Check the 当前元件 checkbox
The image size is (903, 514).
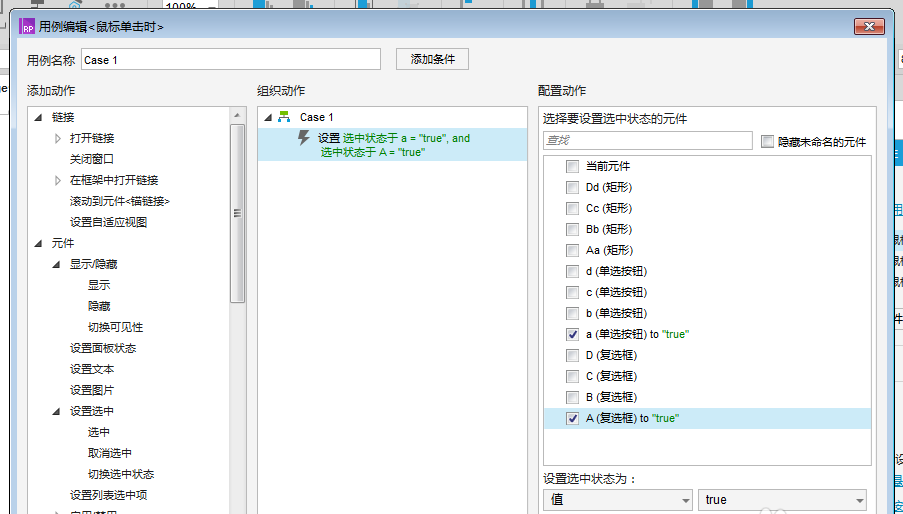[x=572, y=166]
